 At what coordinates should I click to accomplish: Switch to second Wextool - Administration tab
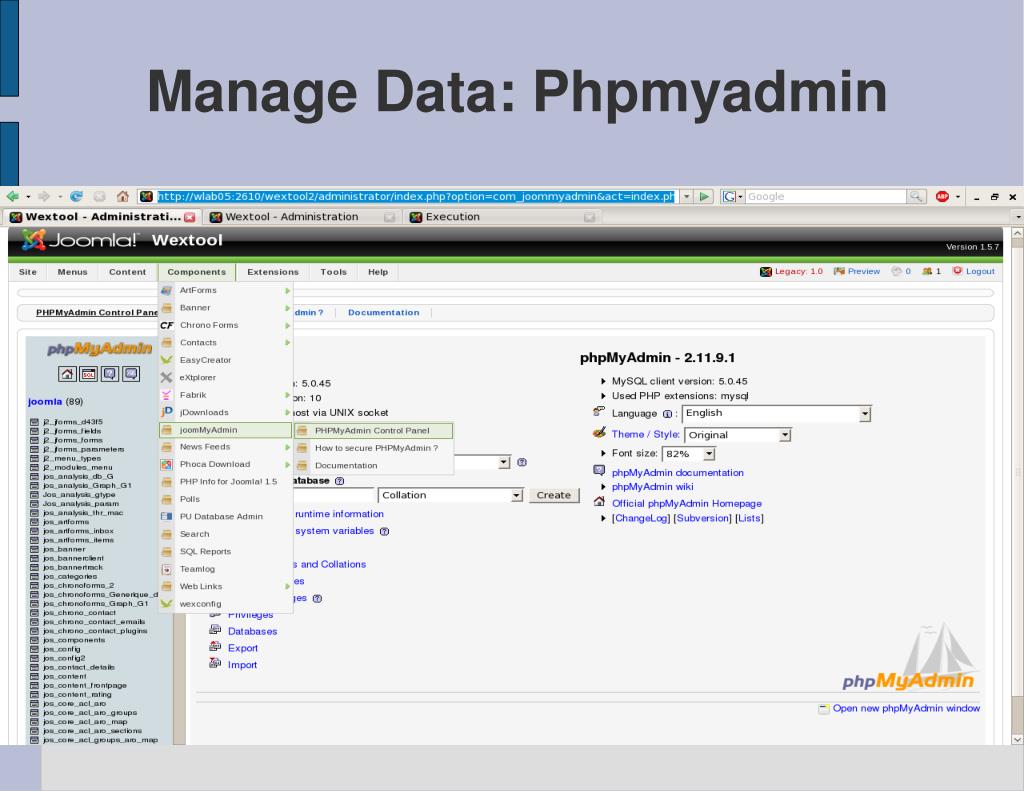[x=300, y=217]
